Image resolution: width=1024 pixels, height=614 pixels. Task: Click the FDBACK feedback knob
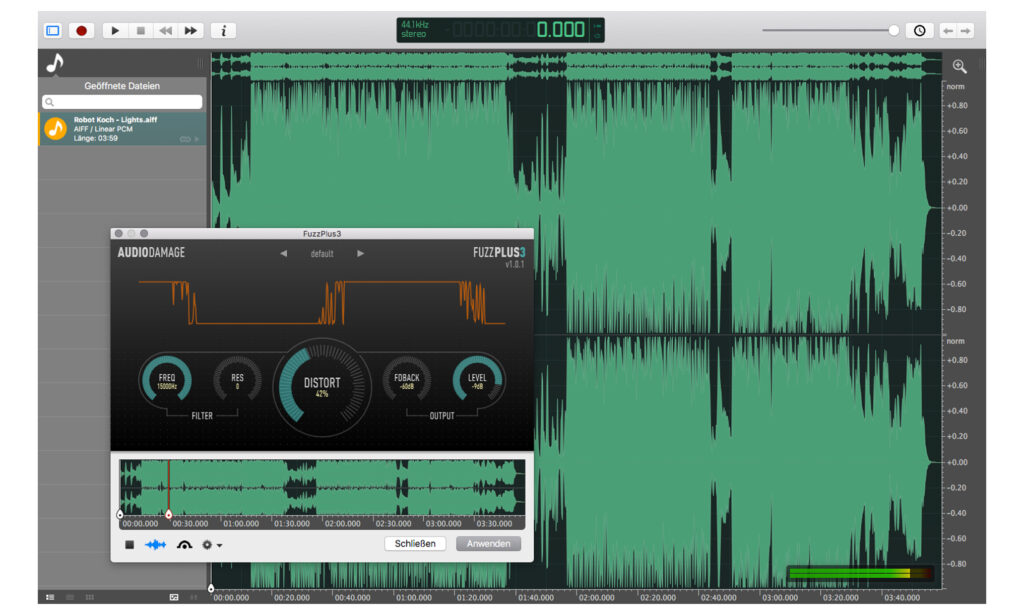406,380
